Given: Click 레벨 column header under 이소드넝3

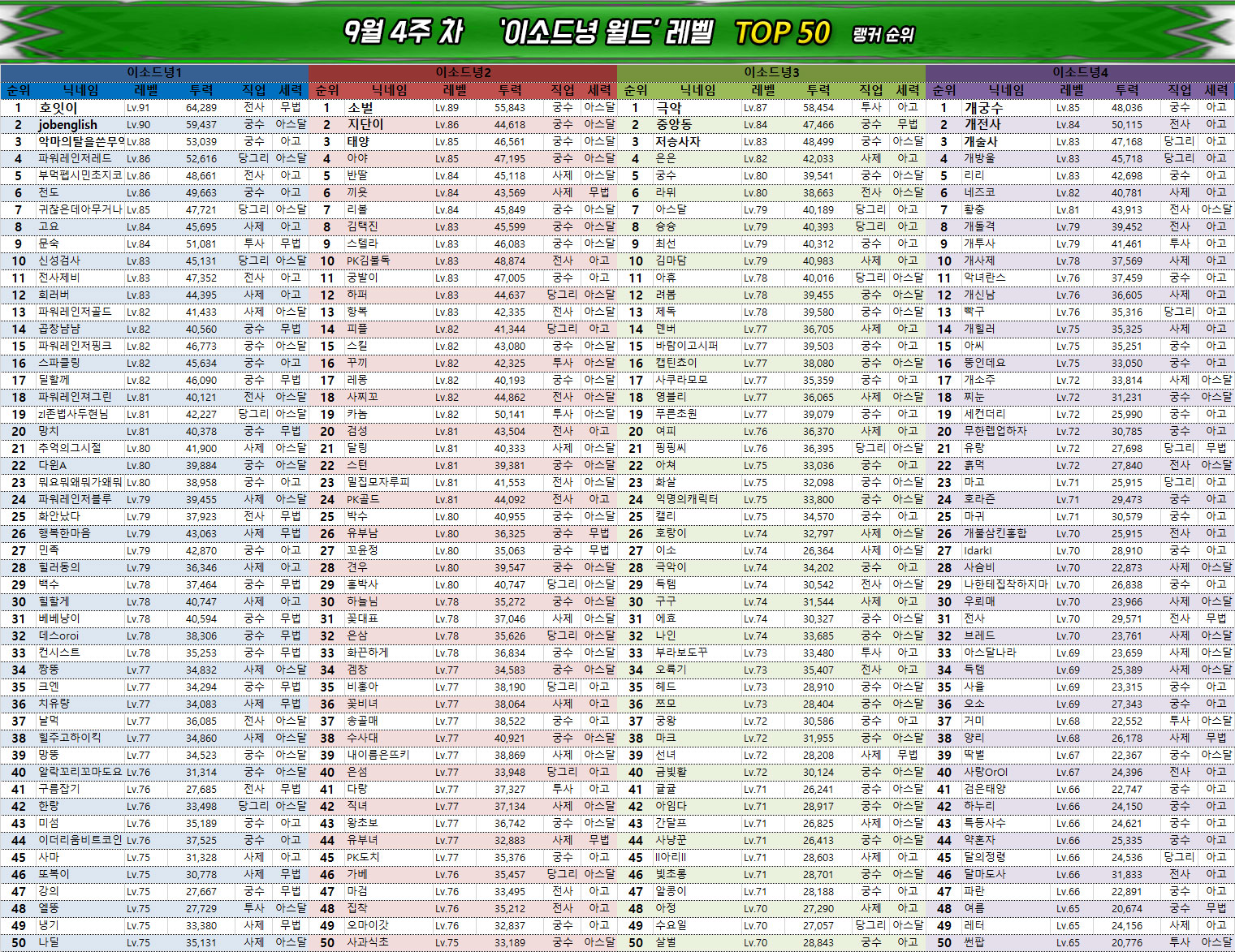Looking at the screenshot, I should click(763, 90).
